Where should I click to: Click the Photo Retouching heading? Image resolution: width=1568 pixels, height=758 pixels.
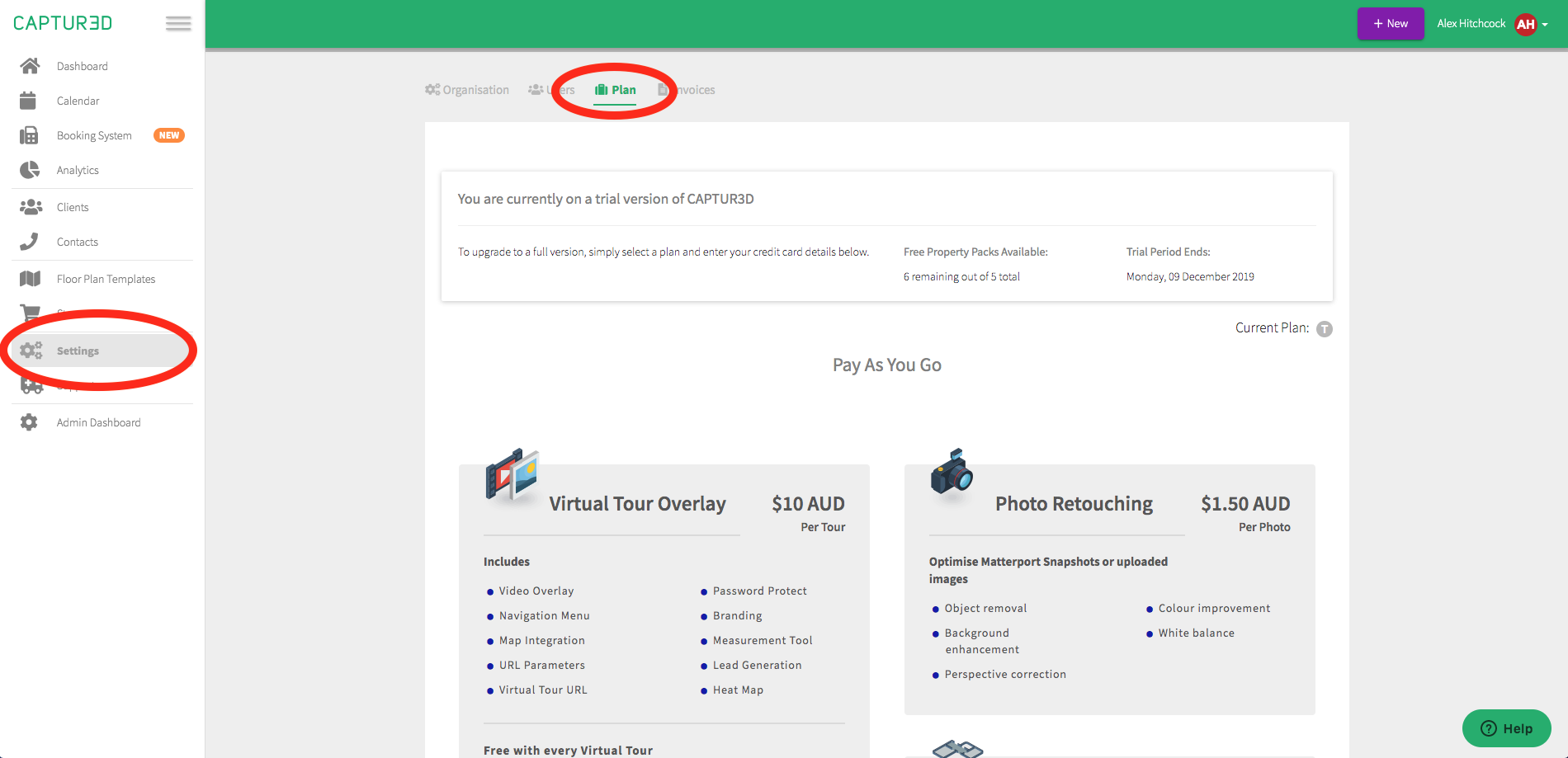coord(1074,504)
